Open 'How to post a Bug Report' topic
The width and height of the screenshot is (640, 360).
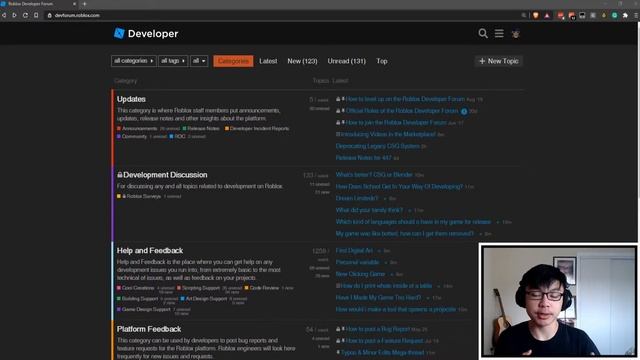(378, 329)
